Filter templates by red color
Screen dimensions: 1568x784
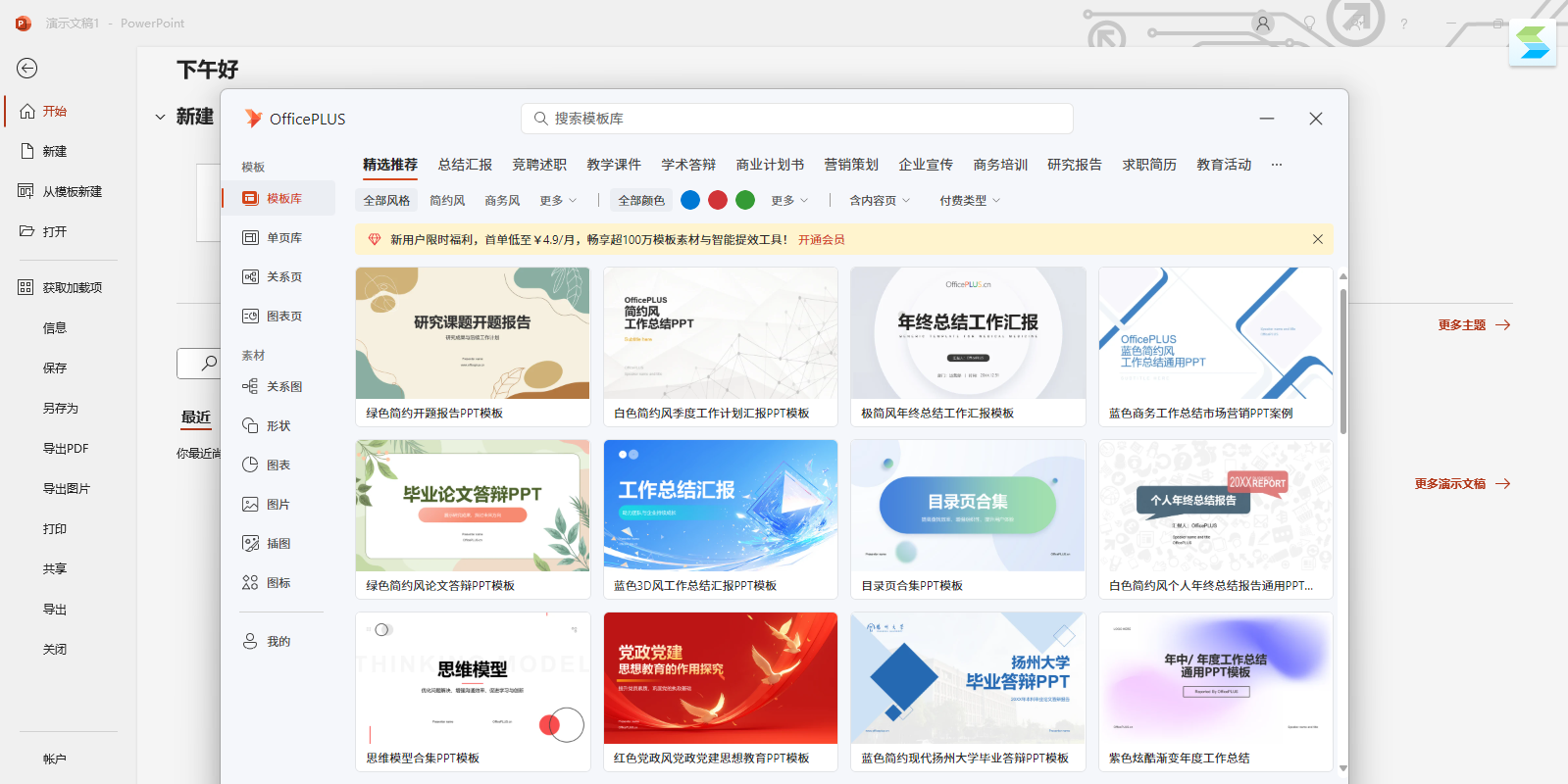(x=718, y=200)
